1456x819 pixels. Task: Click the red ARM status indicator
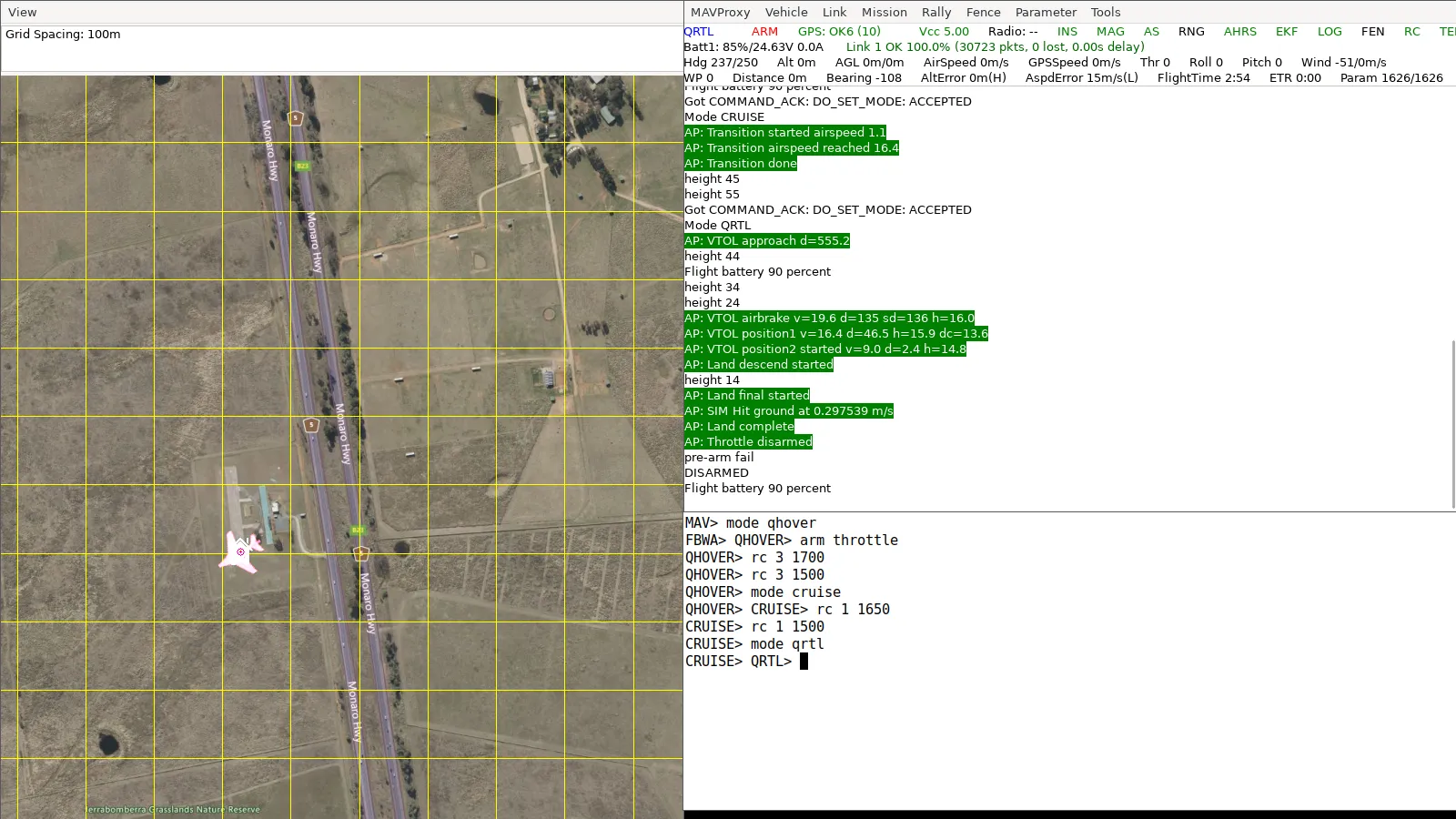click(764, 31)
